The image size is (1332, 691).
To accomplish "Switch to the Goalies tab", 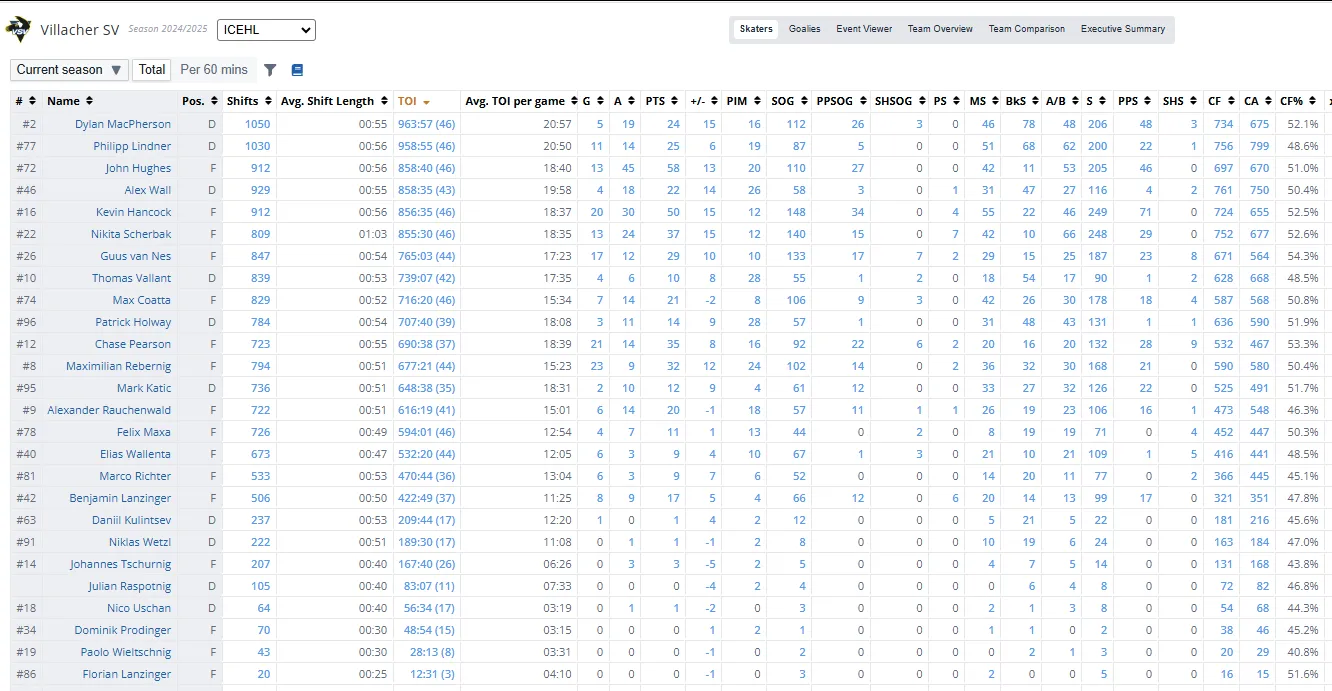I will coord(804,29).
